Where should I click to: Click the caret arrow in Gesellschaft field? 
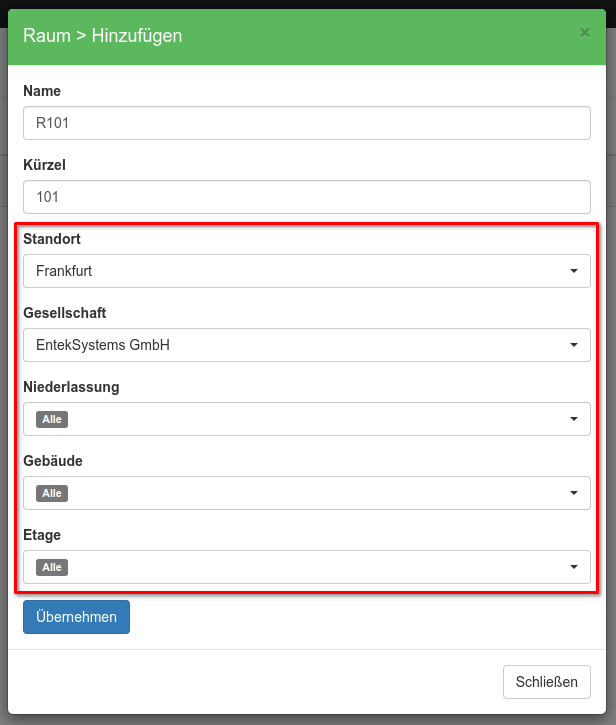click(574, 345)
